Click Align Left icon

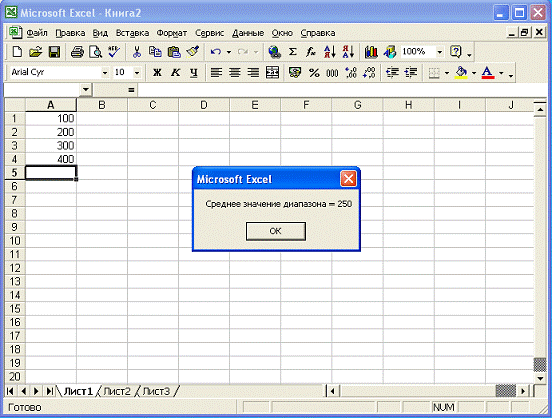coord(216,73)
